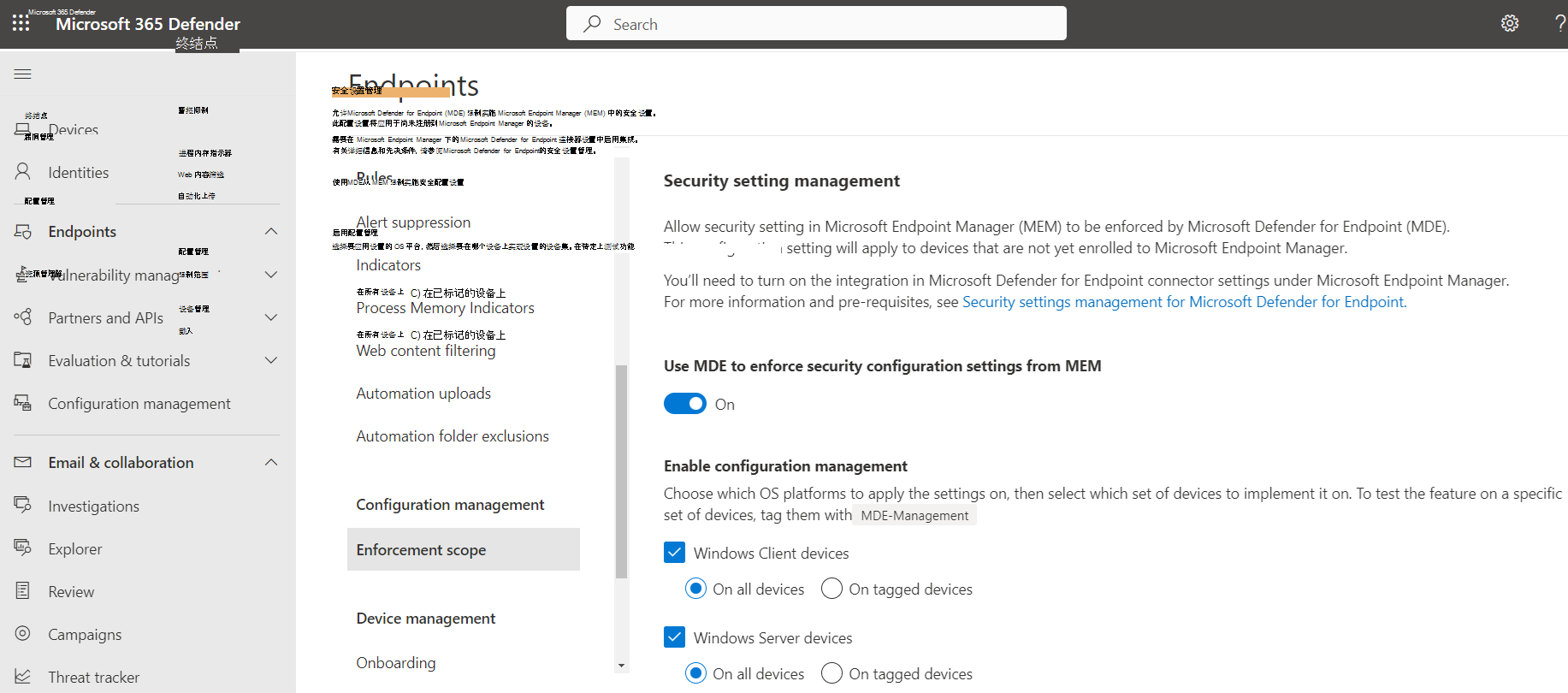Image resolution: width=1568 pixels, height=693 pixels.
Task: Select On tagged devices for Windows Server
Action: (831, 673)
